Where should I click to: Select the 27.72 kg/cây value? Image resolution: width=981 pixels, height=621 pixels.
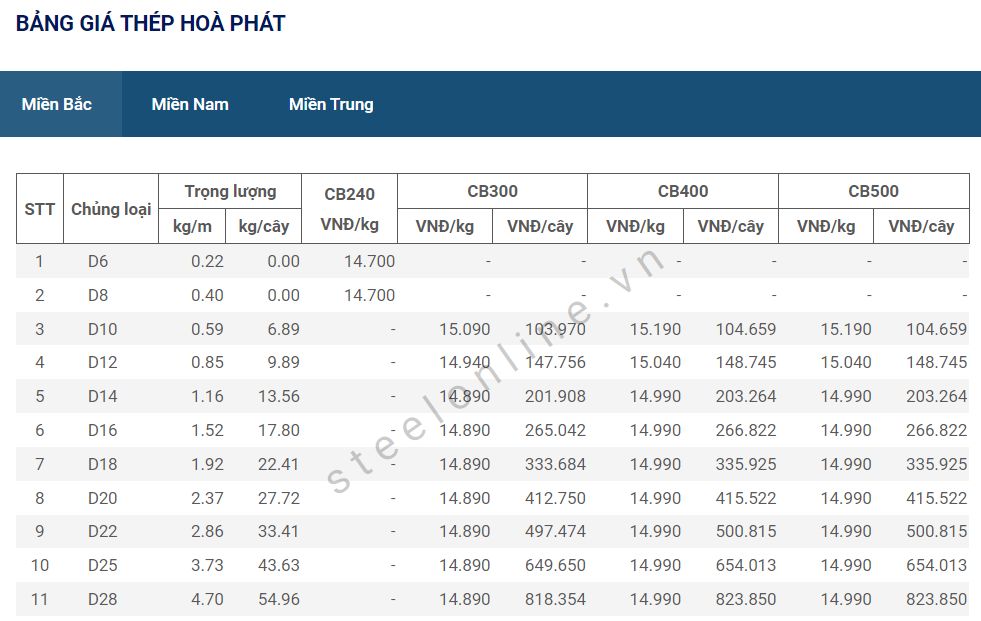279,498
